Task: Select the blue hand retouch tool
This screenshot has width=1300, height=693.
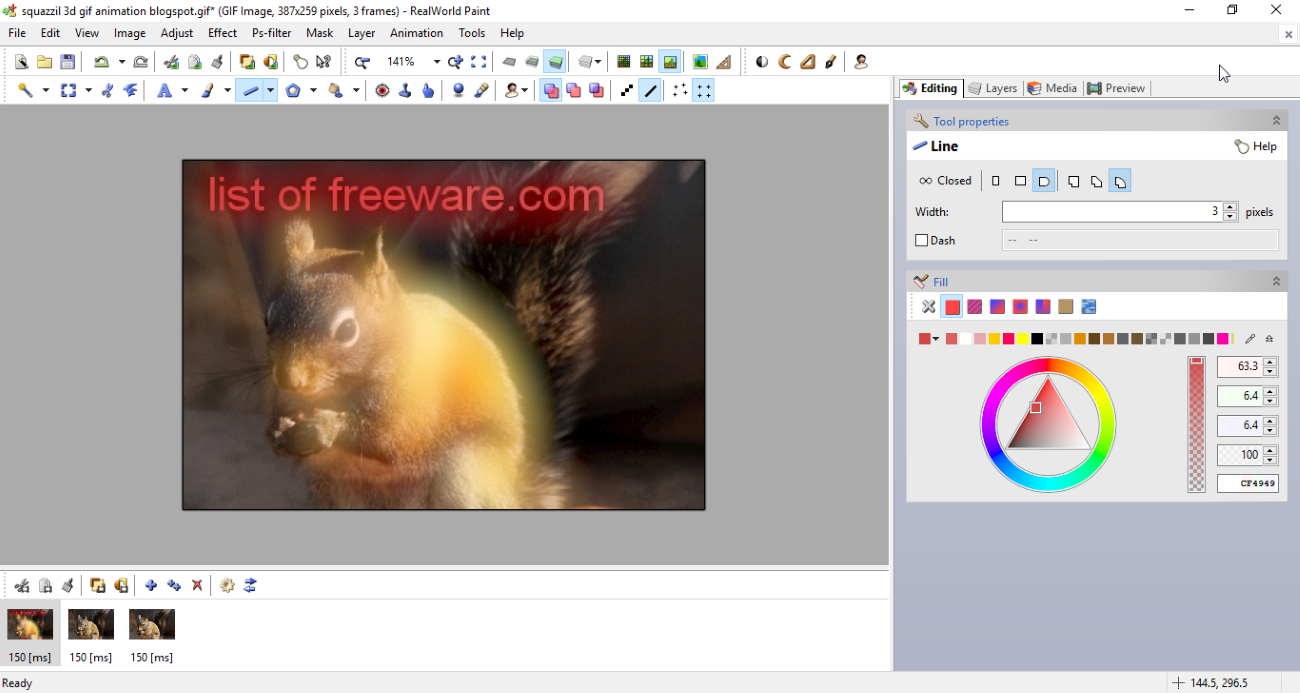Action: (x=428, y=90)
